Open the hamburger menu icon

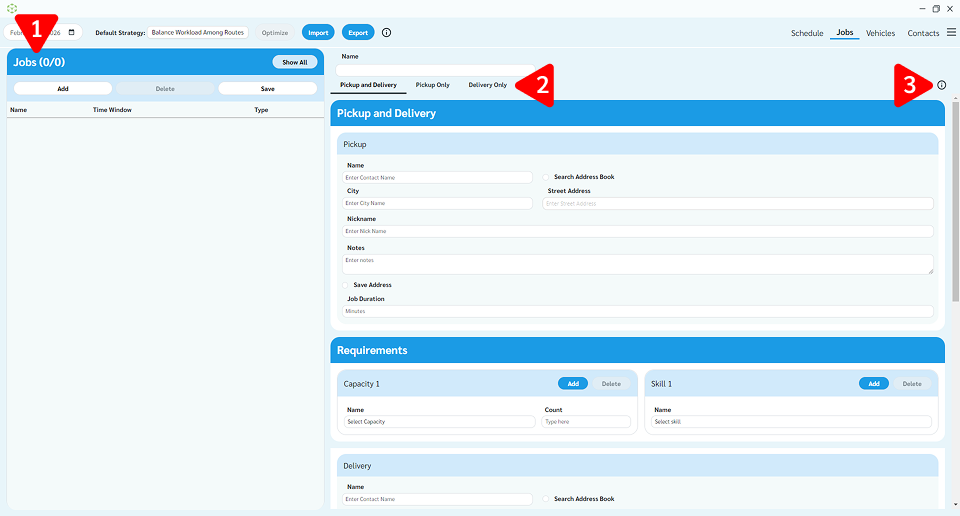click(x=951, y=33)
